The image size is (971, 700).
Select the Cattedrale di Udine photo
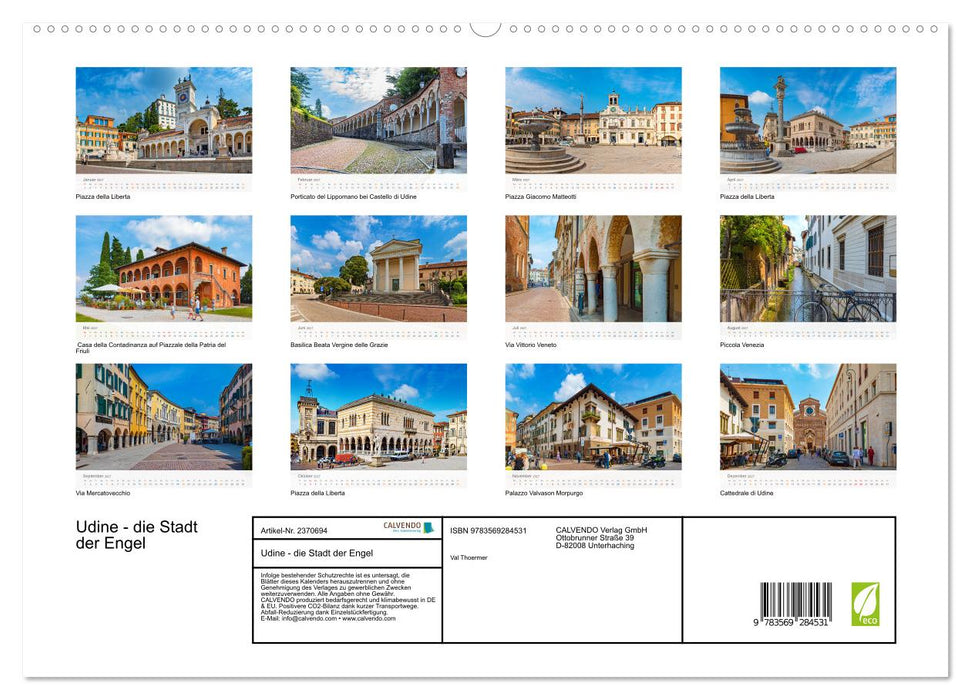808,416
